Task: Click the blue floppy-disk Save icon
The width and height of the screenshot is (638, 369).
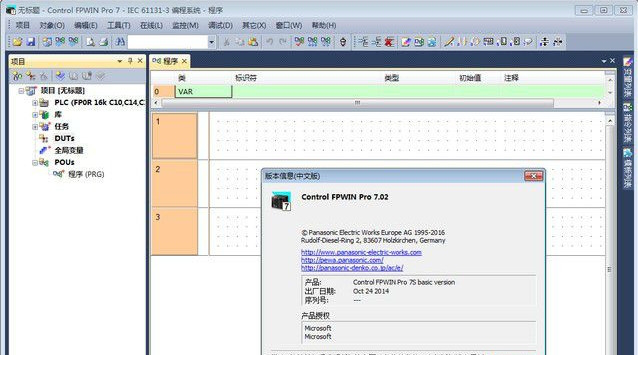Action: (31, 41)
